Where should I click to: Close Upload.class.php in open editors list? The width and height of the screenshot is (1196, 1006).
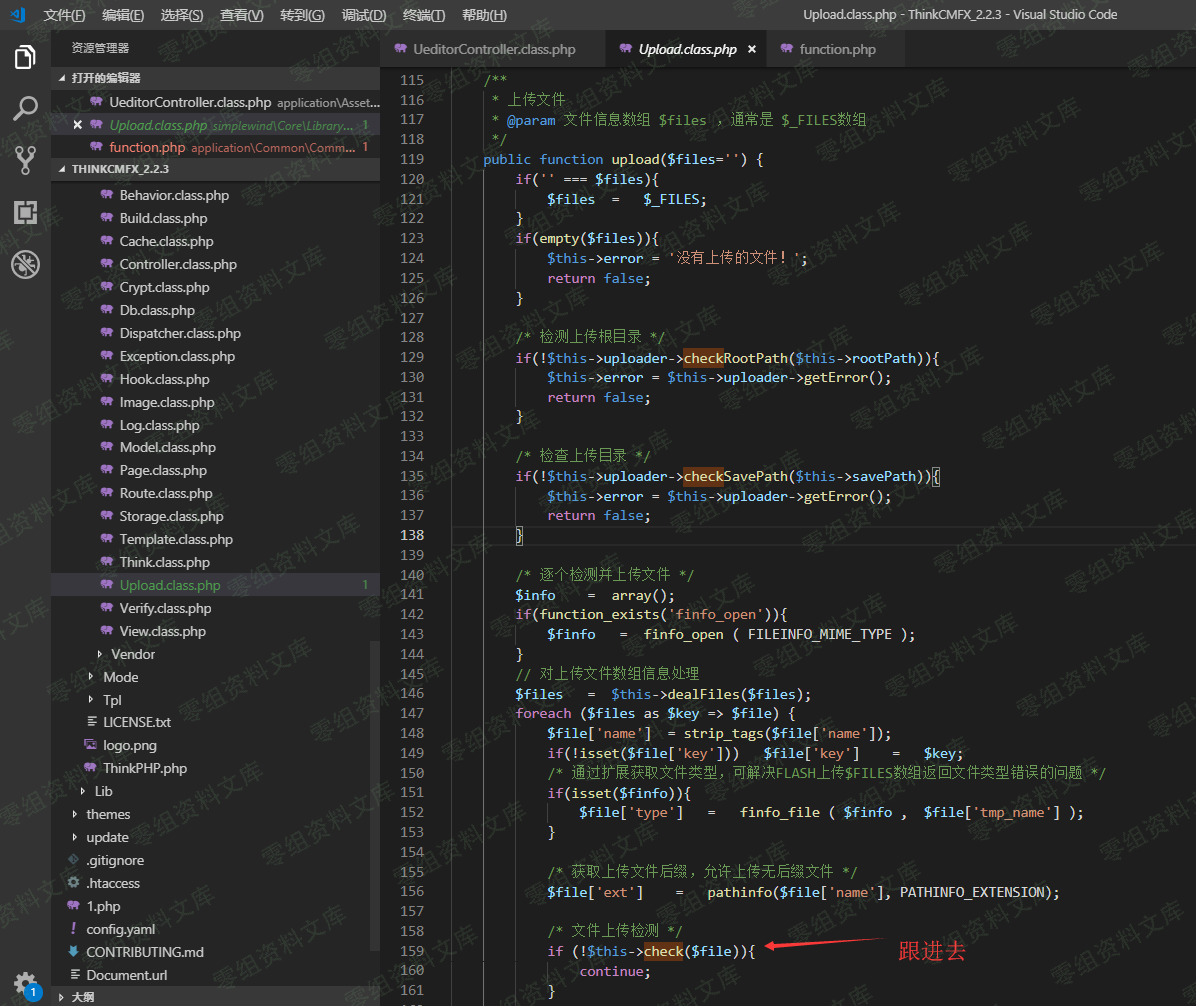(x=77, y=125)
